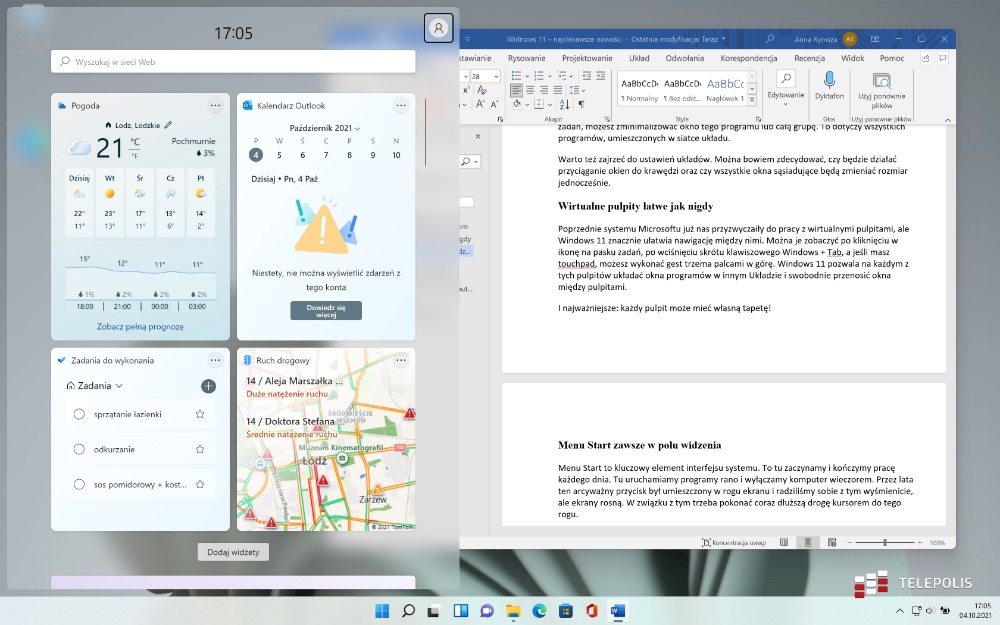
Task: Open the Korespondencja ribbon tab
Action: point(749,58)
